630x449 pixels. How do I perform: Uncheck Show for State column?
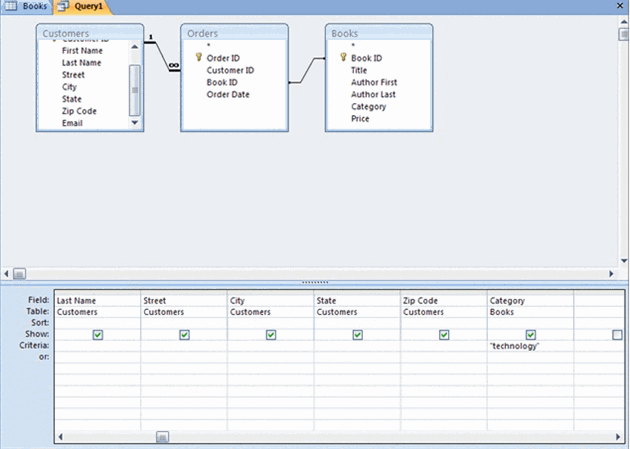point(358,335)
